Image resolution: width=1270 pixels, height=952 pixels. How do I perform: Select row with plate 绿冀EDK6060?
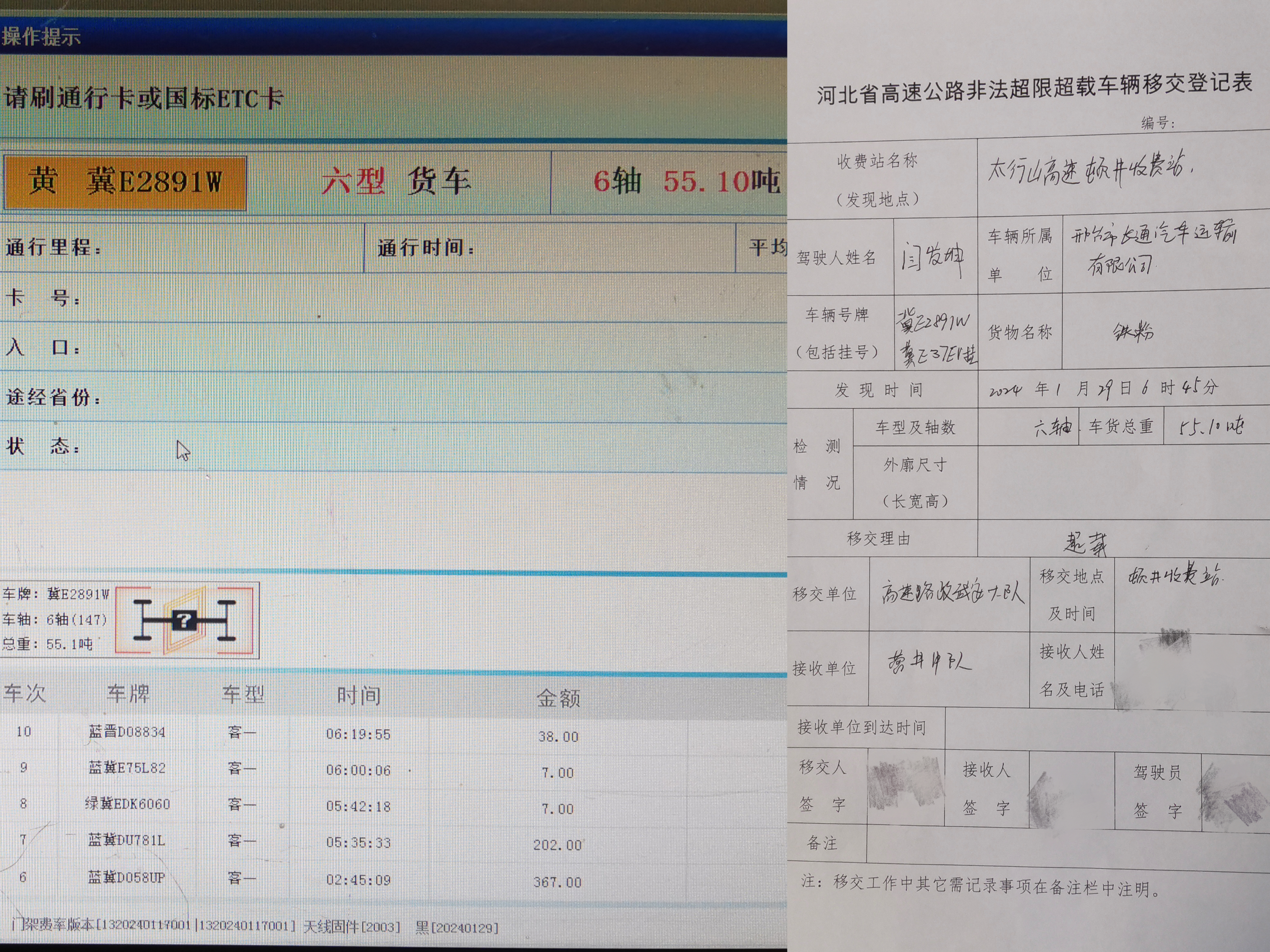393,806
